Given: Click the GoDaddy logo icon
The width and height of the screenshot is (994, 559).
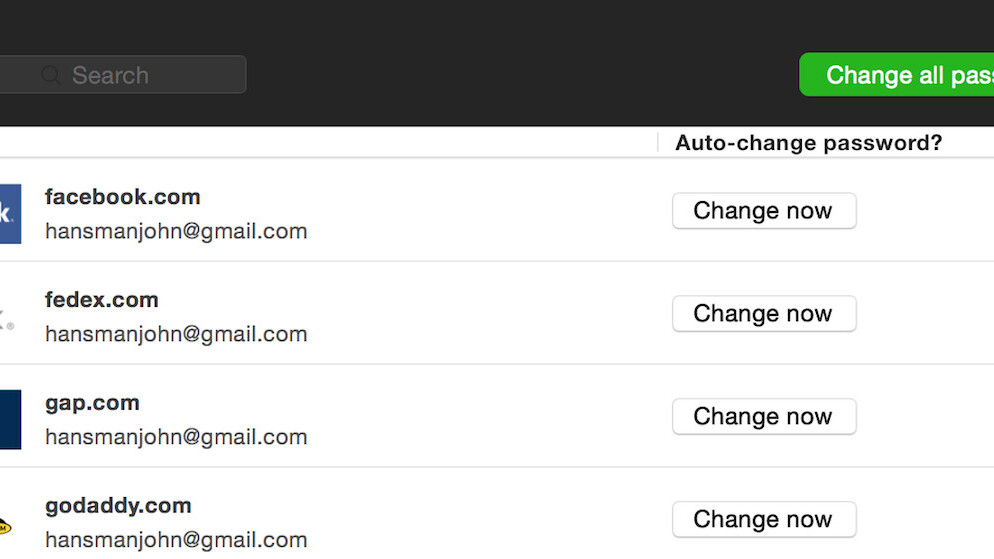Looking at the screenshot, I should [5, 525].
